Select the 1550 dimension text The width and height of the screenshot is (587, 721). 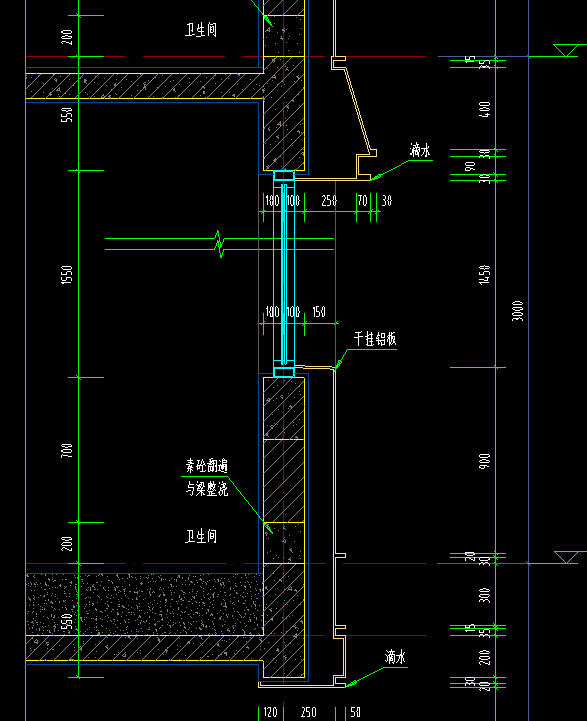pyautogui.click(x=67, y=275)
